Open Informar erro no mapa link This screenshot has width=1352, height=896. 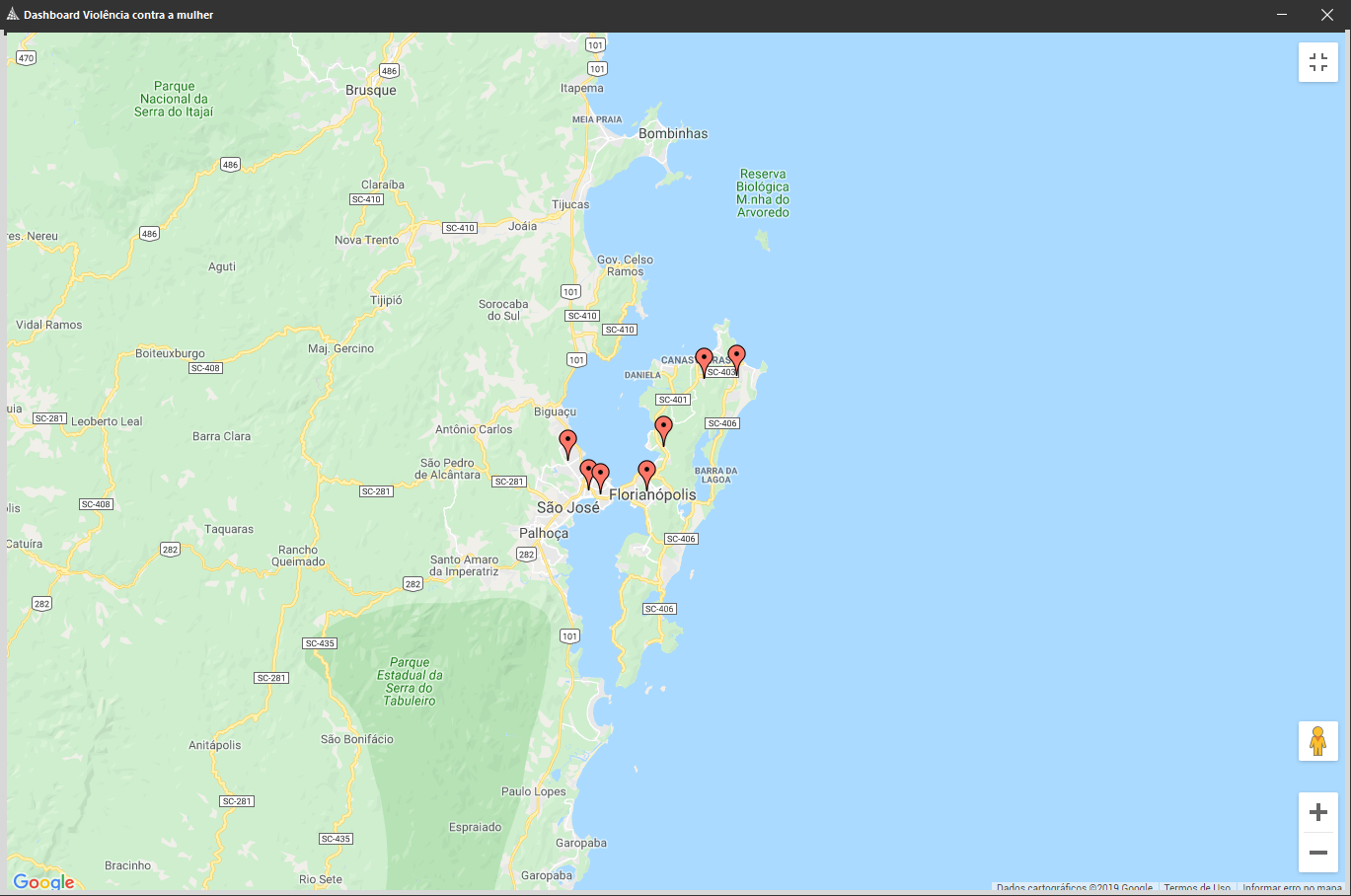pos(1292,888)
